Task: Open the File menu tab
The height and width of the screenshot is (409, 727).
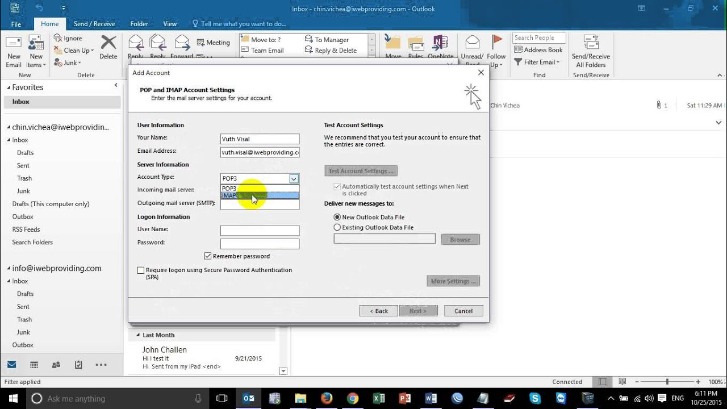Action: click(16, 23)
